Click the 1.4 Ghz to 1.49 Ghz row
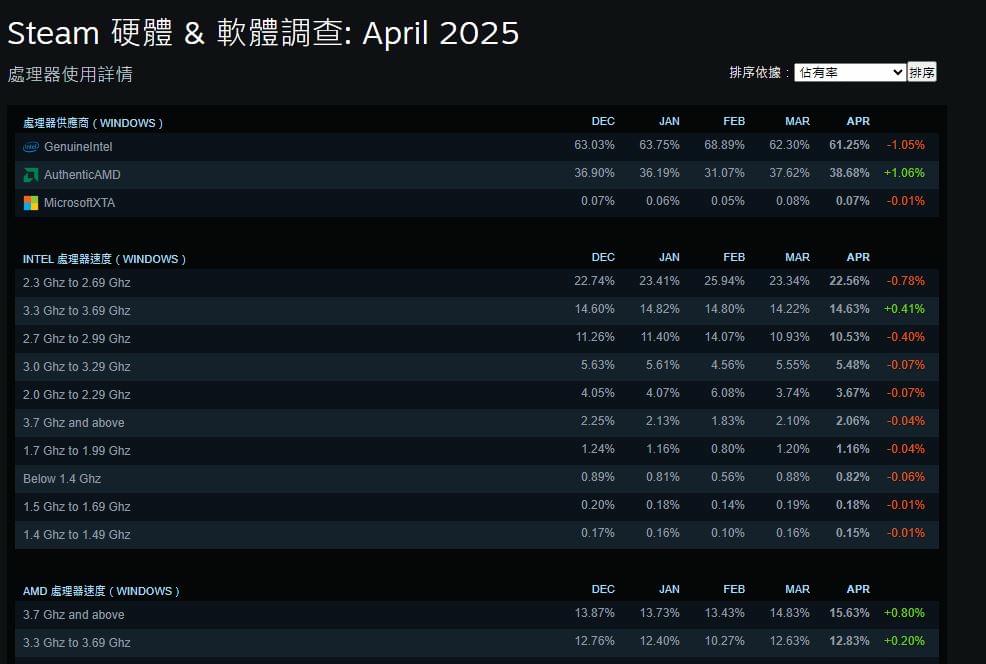The height and width of the screenshot is (664, 986). click(x=477, y=534)
